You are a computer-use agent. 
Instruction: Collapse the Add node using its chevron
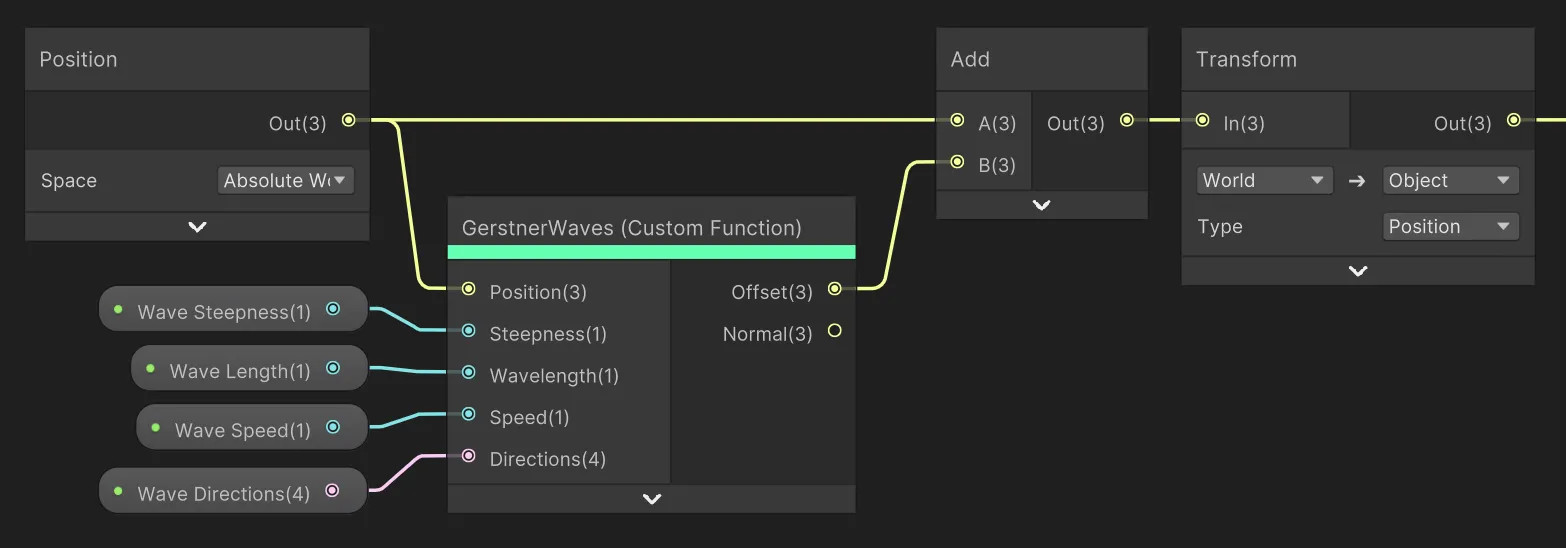click(1041, 205)
